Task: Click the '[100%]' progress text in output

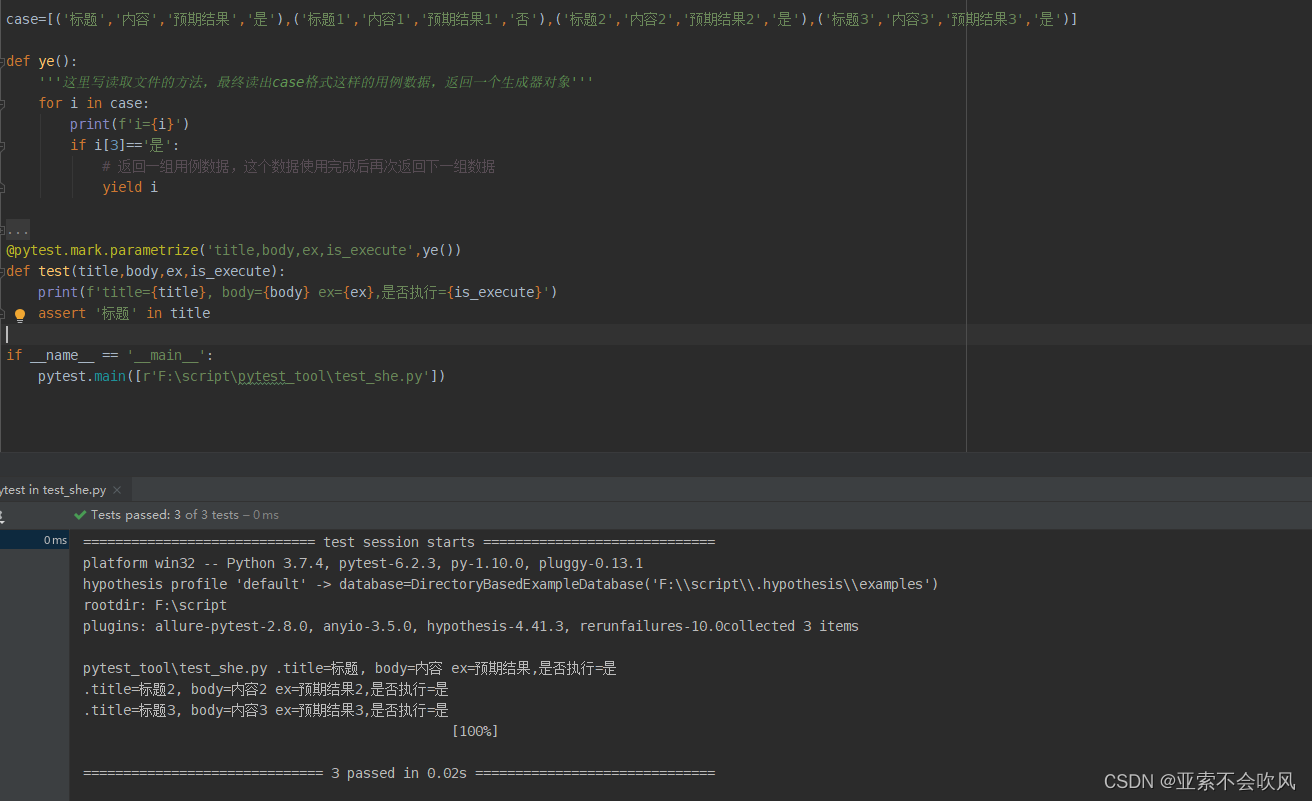Action: 475,731
